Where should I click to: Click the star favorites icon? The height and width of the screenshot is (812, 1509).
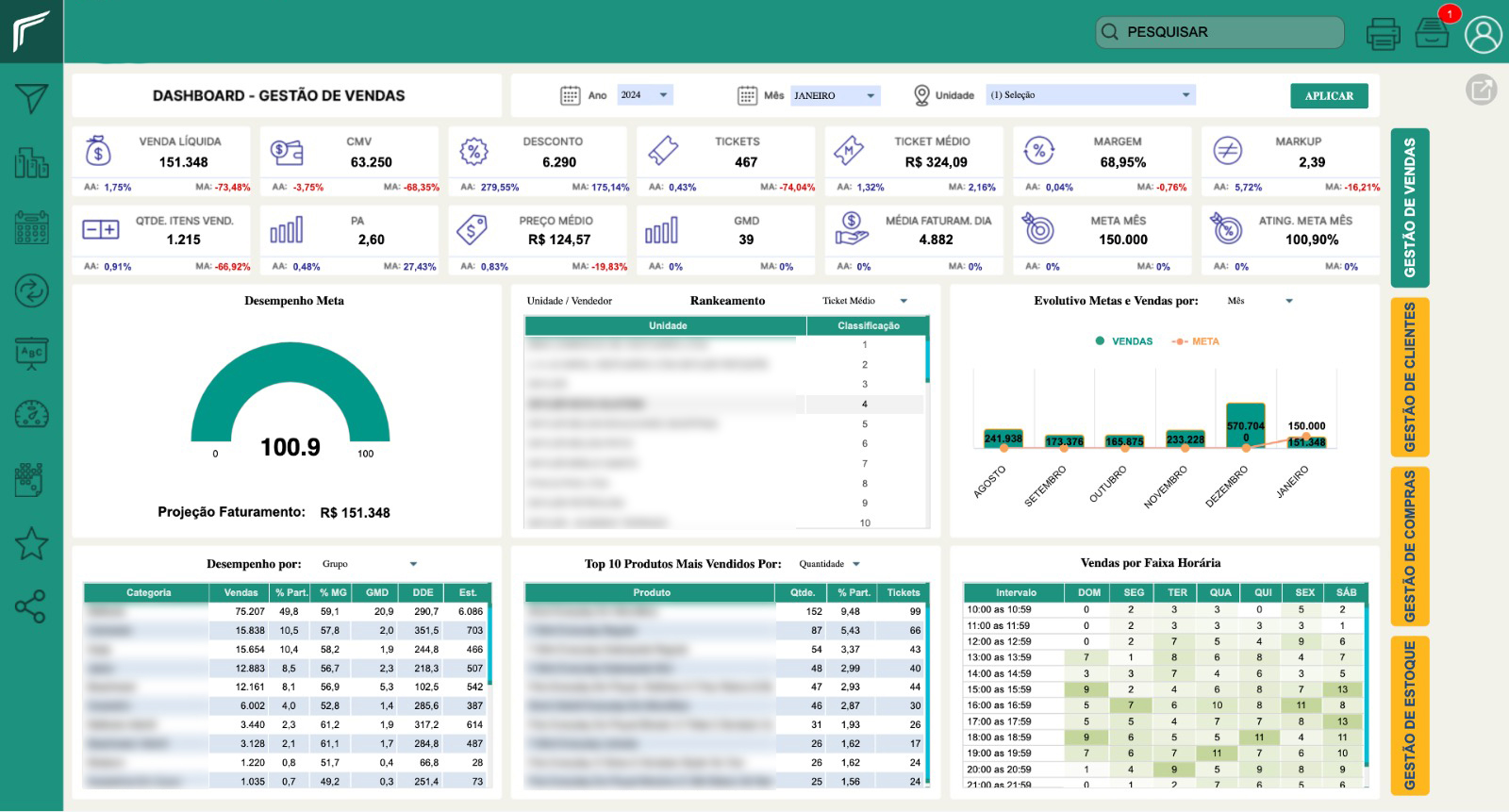31,543
